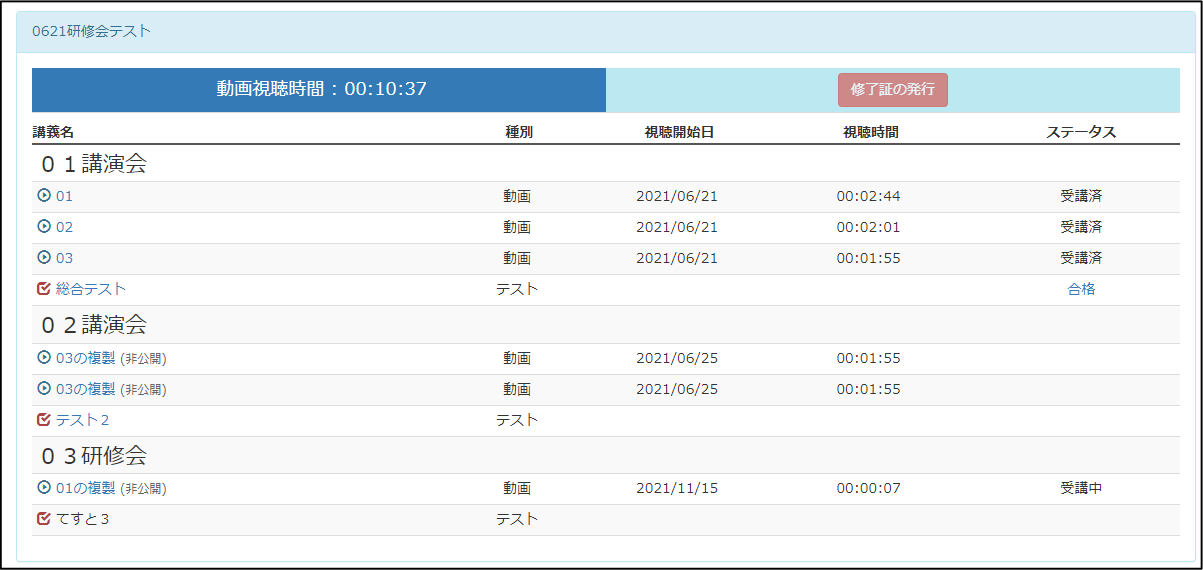Click the play icon beside lecture 01

pos(43,196)
